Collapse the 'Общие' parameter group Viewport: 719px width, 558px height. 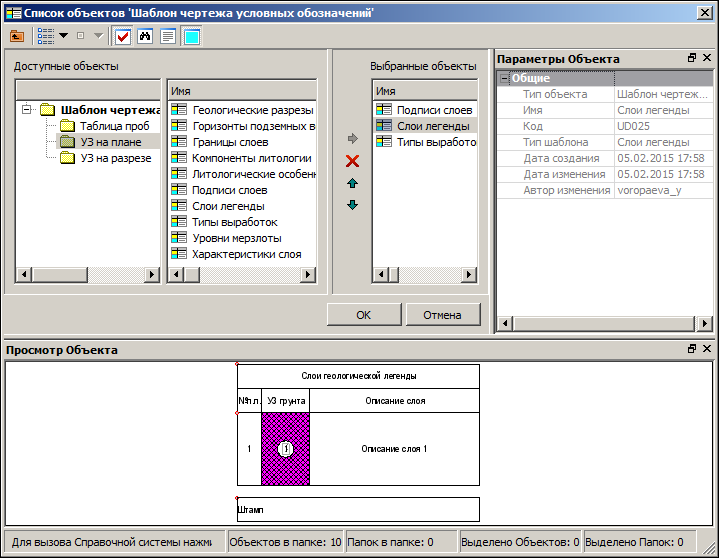point(504,78)
